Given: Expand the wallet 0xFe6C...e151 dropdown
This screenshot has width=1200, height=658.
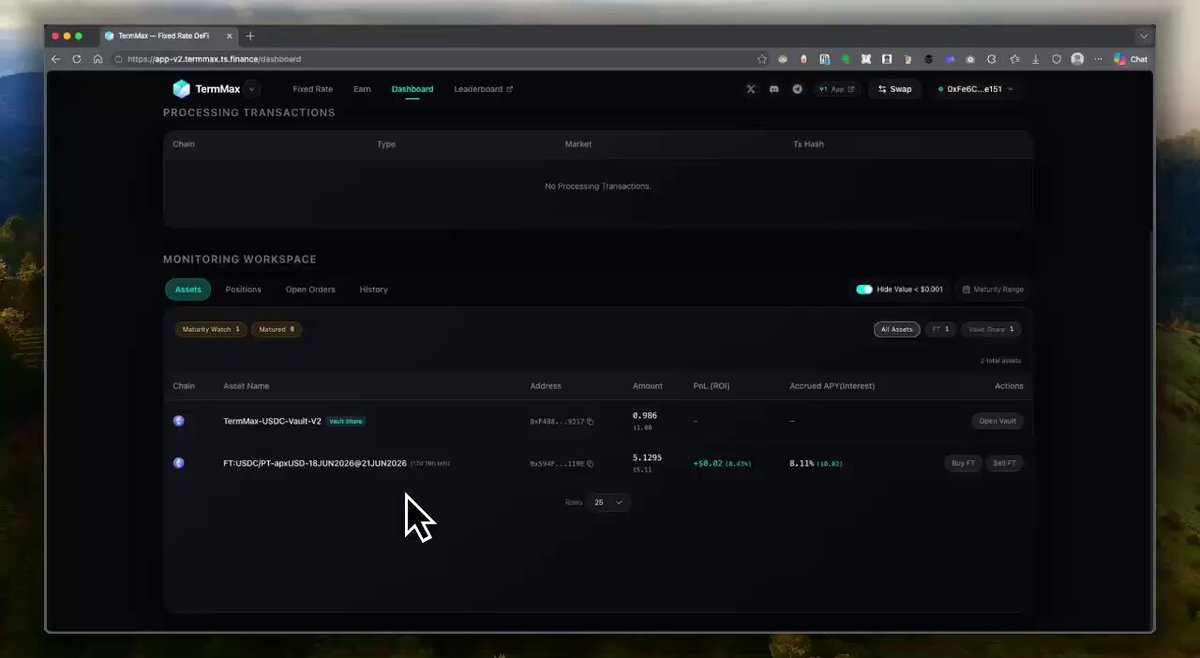Looking at the screenshot, I should 975,89.
